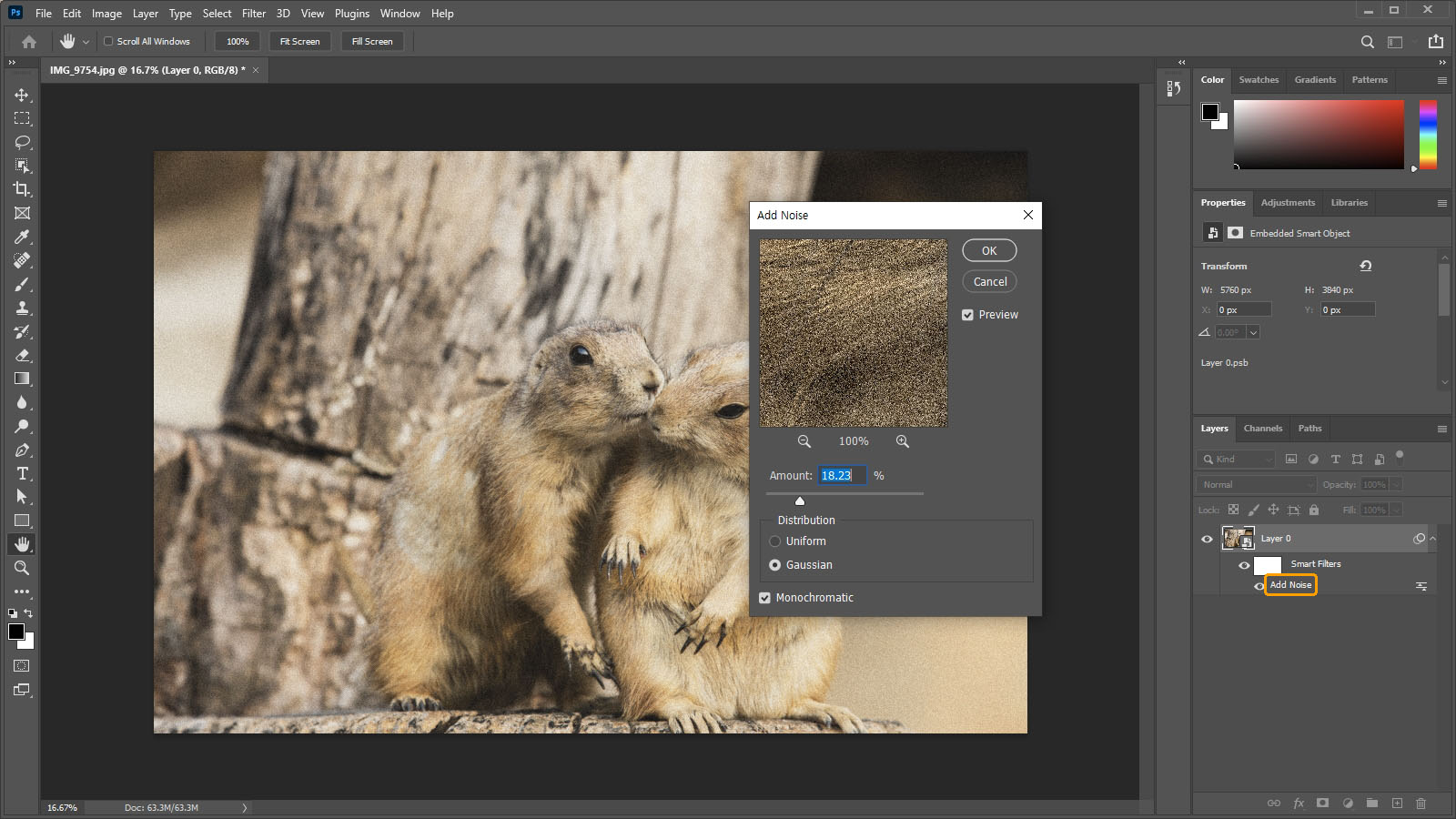This screenshot has width=1456, height=819.
Task: Open the Filter menu
Action: [254, 14]
